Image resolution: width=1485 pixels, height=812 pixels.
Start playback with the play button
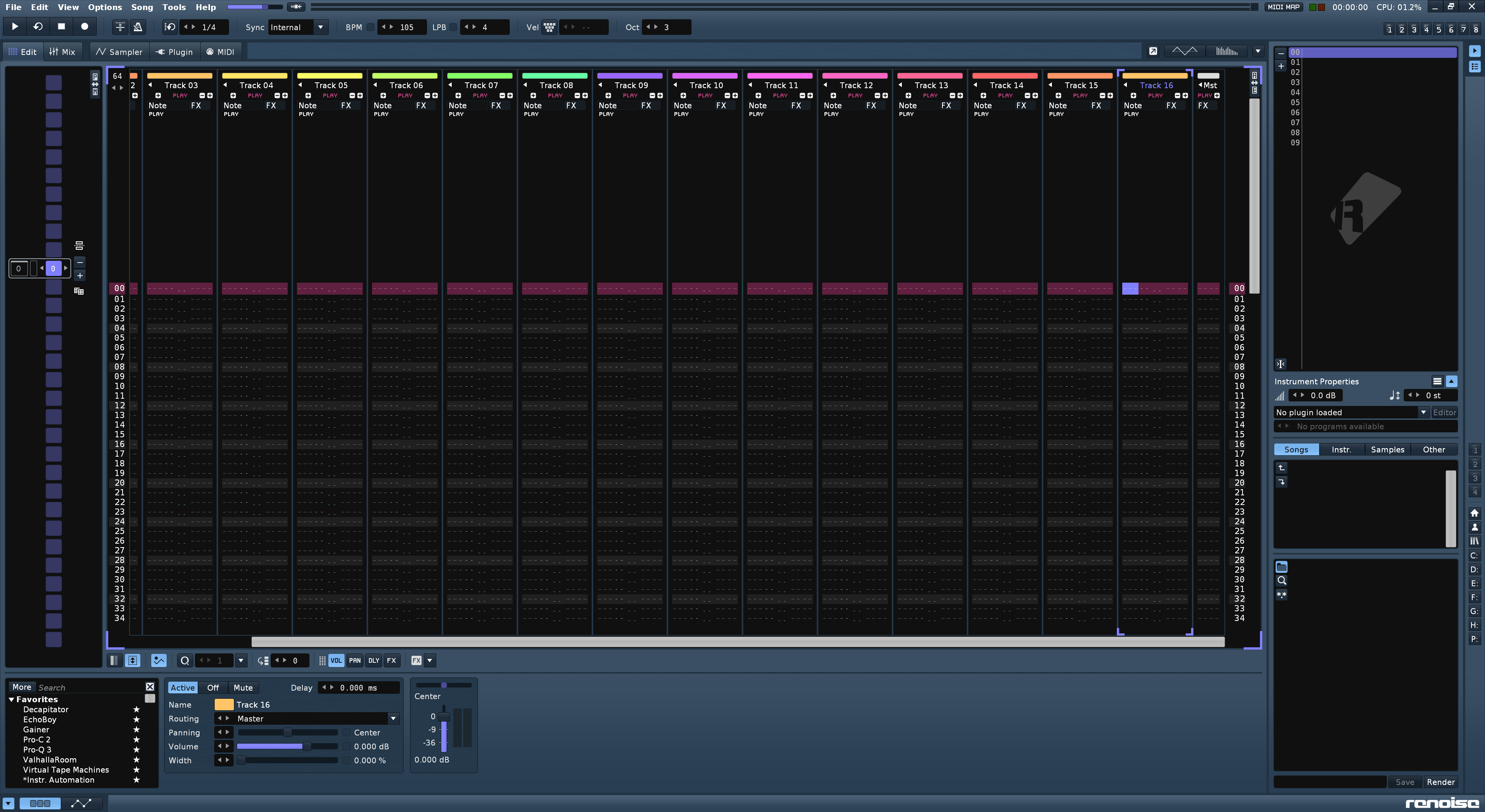15,27
